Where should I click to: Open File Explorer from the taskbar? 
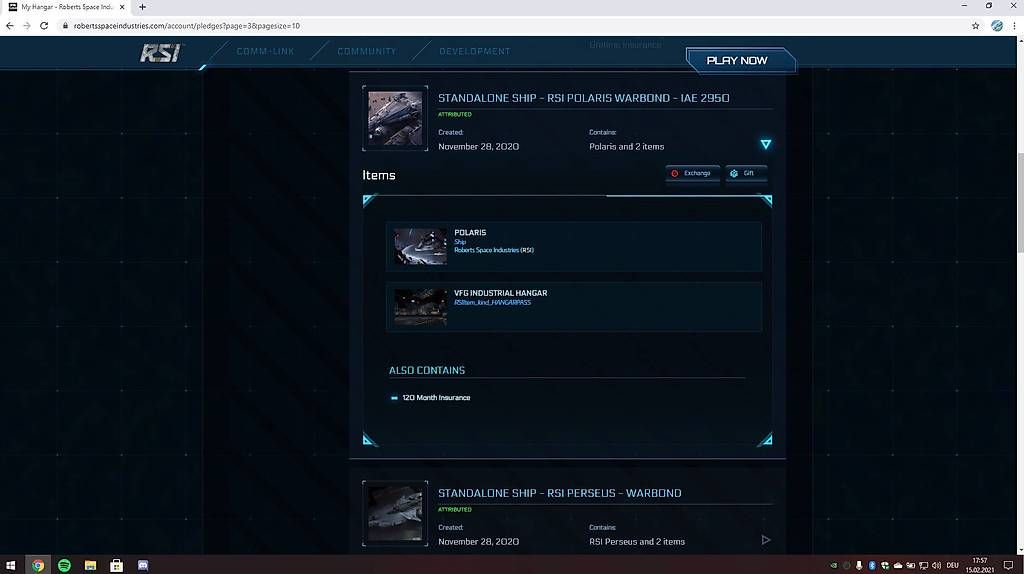tap(90, 565)
